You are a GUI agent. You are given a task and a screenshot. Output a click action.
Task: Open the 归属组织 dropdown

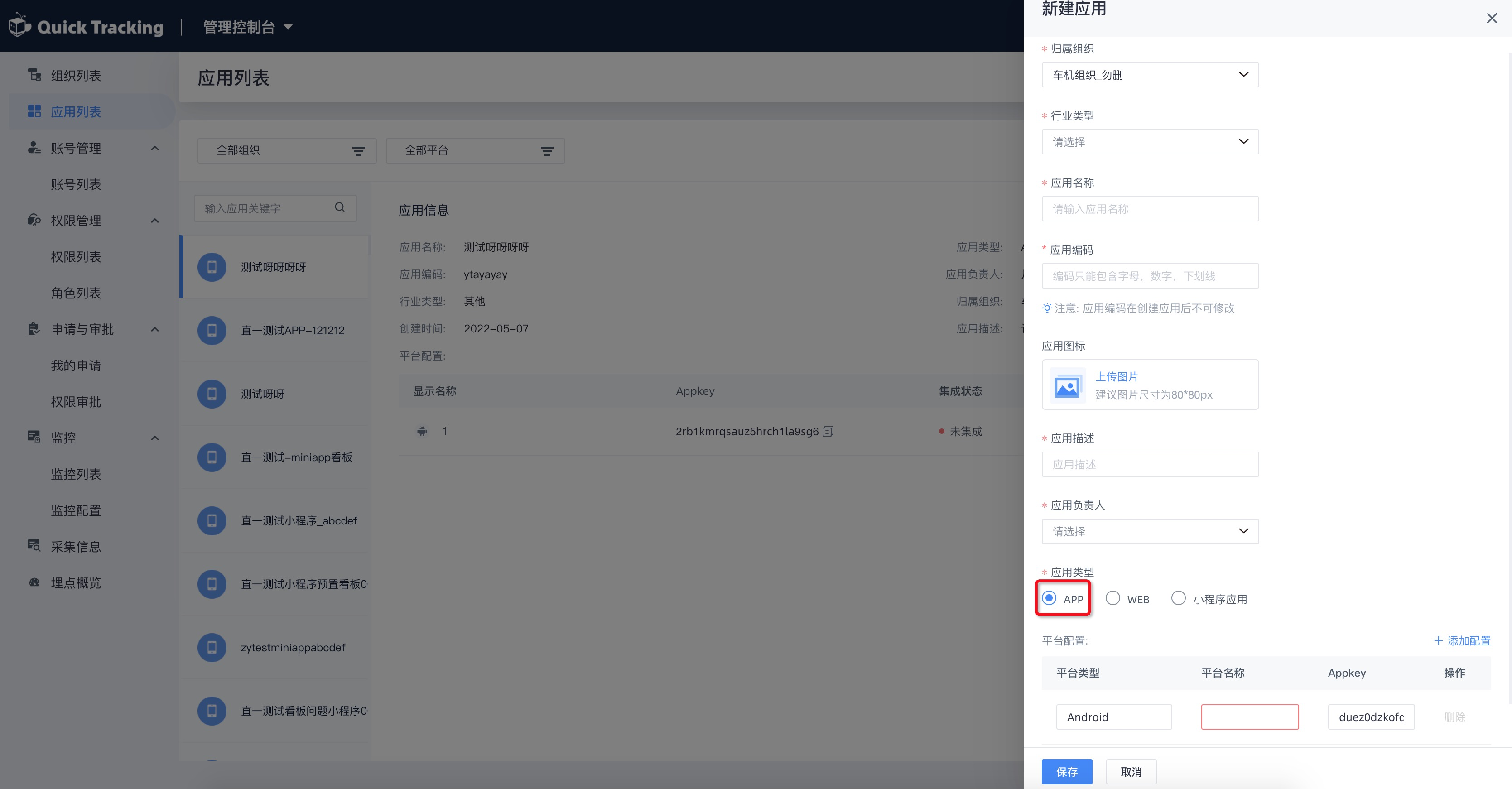tap(1150, 75)
